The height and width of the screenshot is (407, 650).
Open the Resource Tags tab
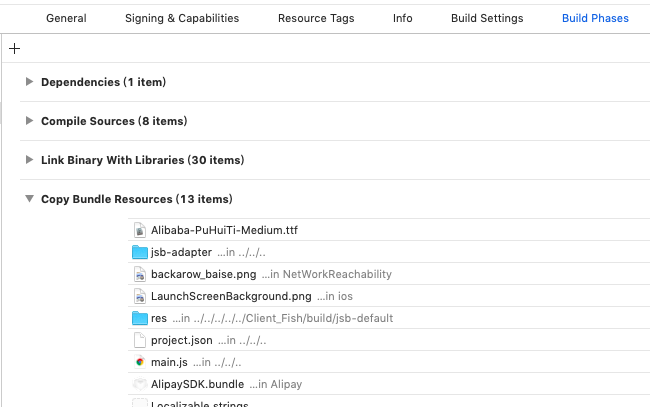315,18
